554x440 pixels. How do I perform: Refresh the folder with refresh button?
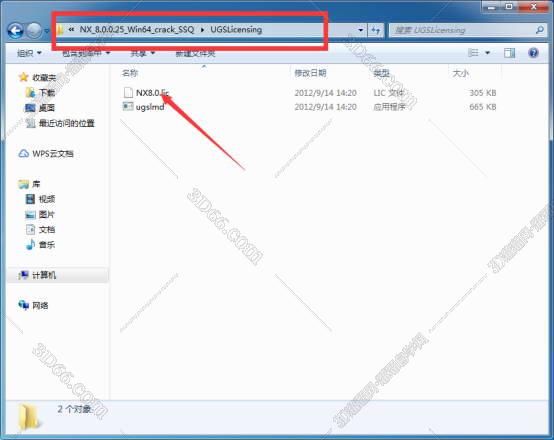click(376, 30)
